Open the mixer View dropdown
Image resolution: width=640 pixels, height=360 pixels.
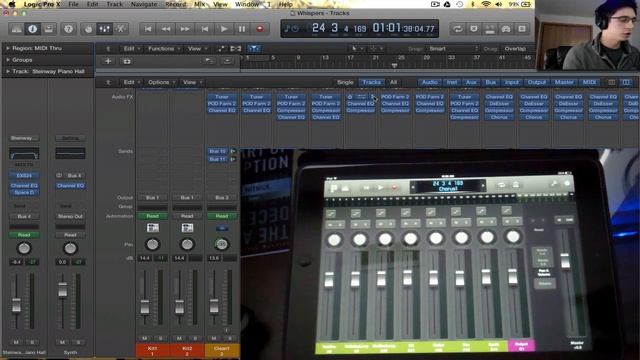coord(192,82)
